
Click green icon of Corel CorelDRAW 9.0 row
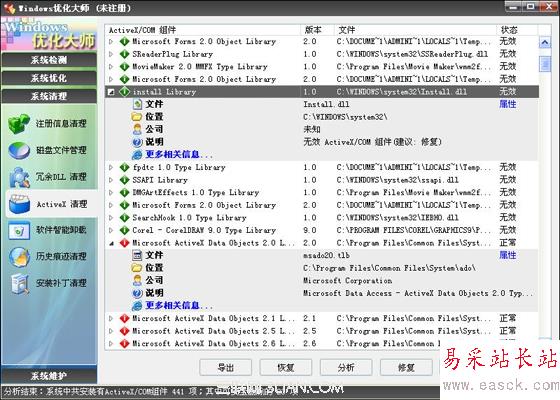[124, 230]
